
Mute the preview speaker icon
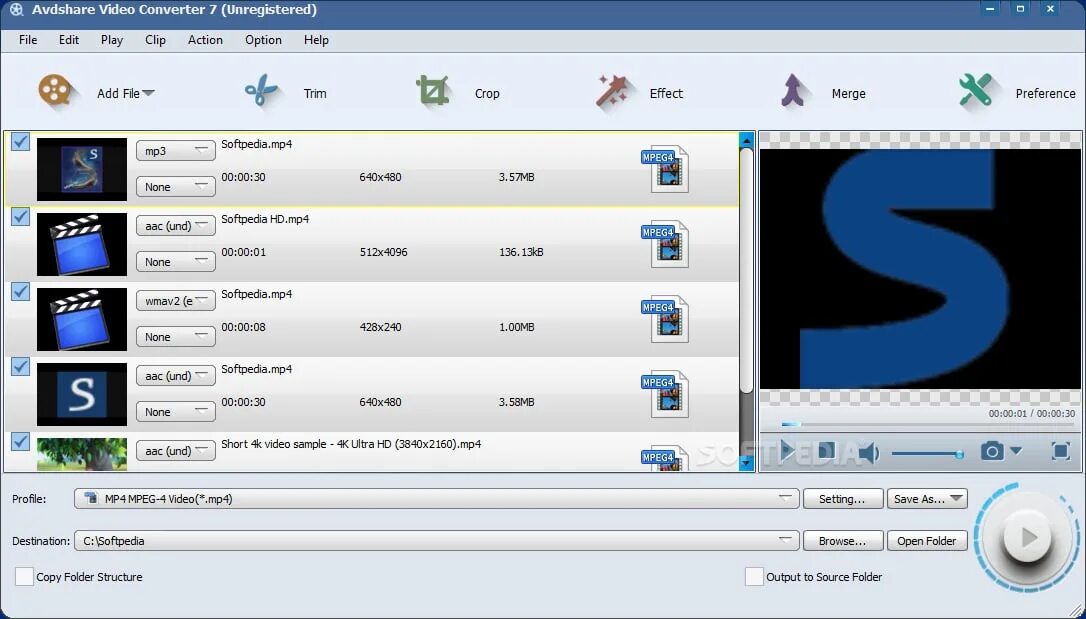click(869, 453)
